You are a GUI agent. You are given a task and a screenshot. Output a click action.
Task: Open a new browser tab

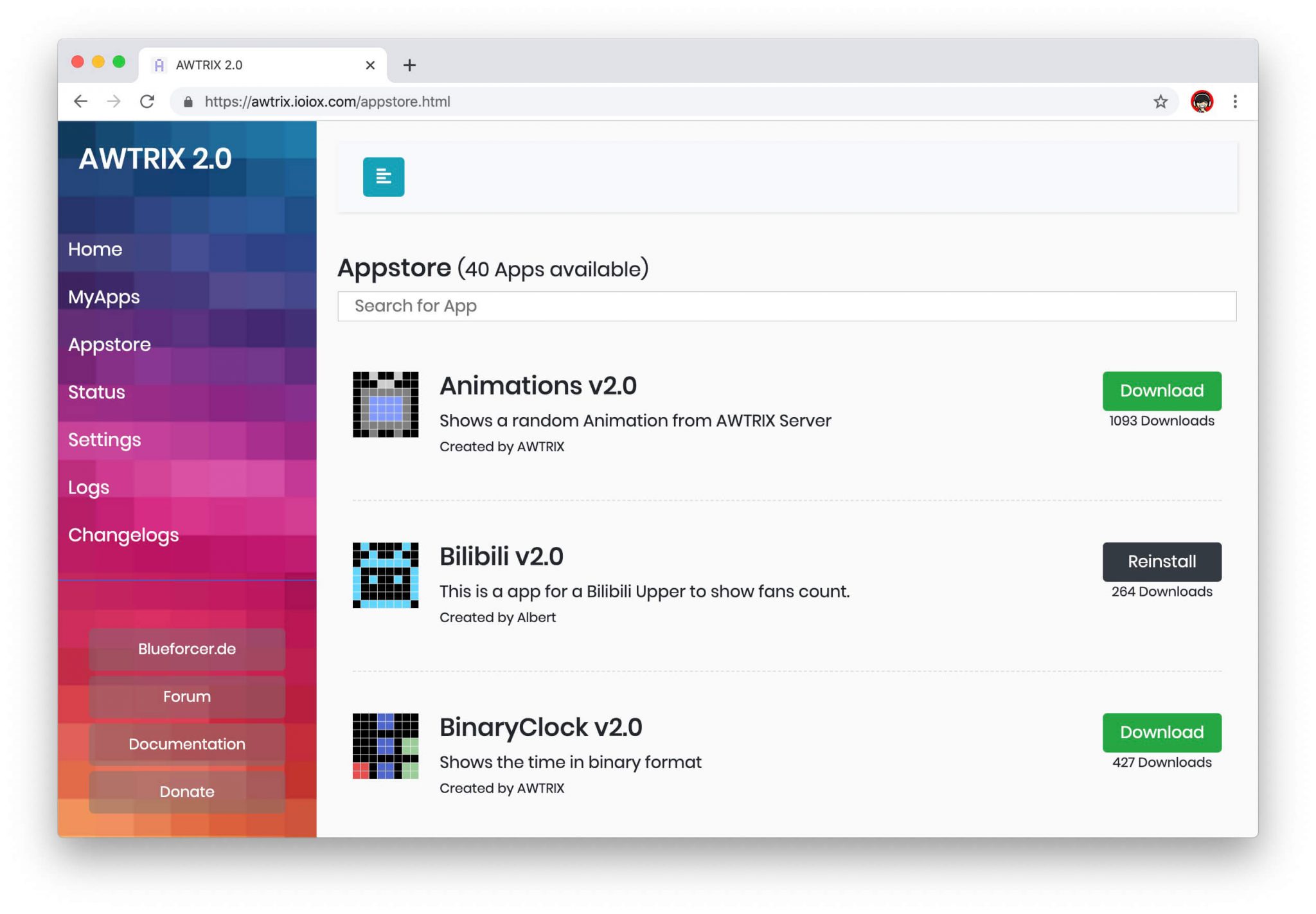pyautogui.click(x=409, y=64)
